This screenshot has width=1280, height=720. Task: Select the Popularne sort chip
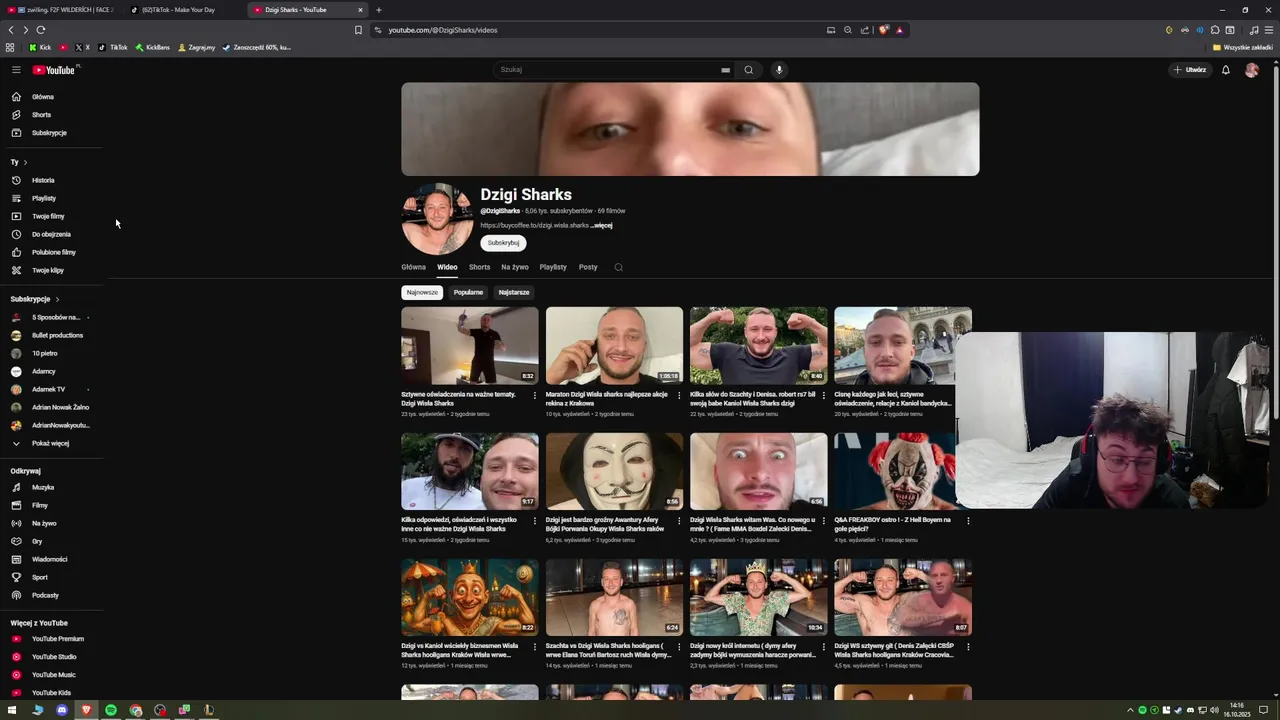point(468,292)
